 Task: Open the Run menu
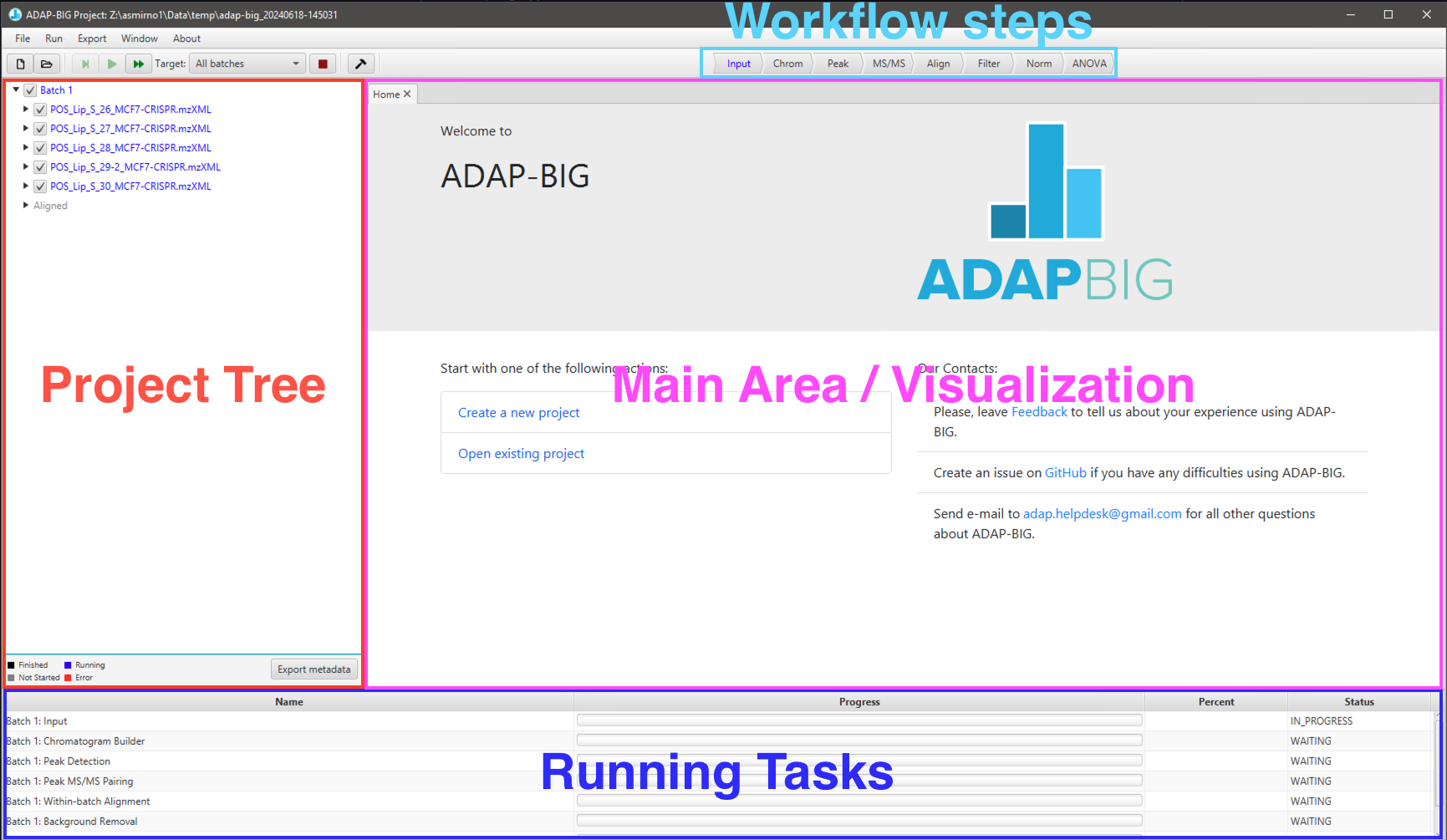[53, 38]
